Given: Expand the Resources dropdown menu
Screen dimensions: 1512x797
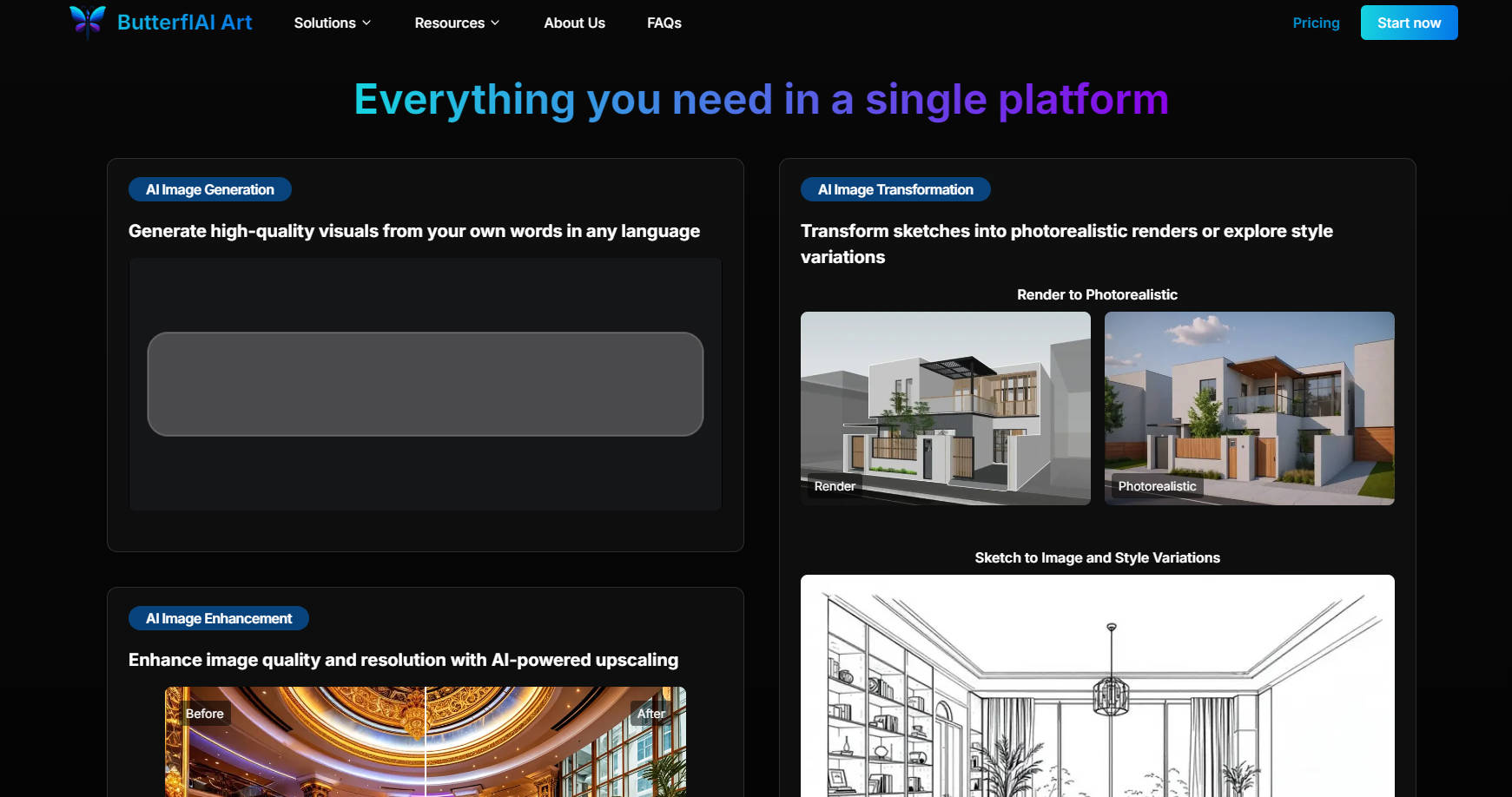Looking at the screenshot, I should click(x=449, y=23).
